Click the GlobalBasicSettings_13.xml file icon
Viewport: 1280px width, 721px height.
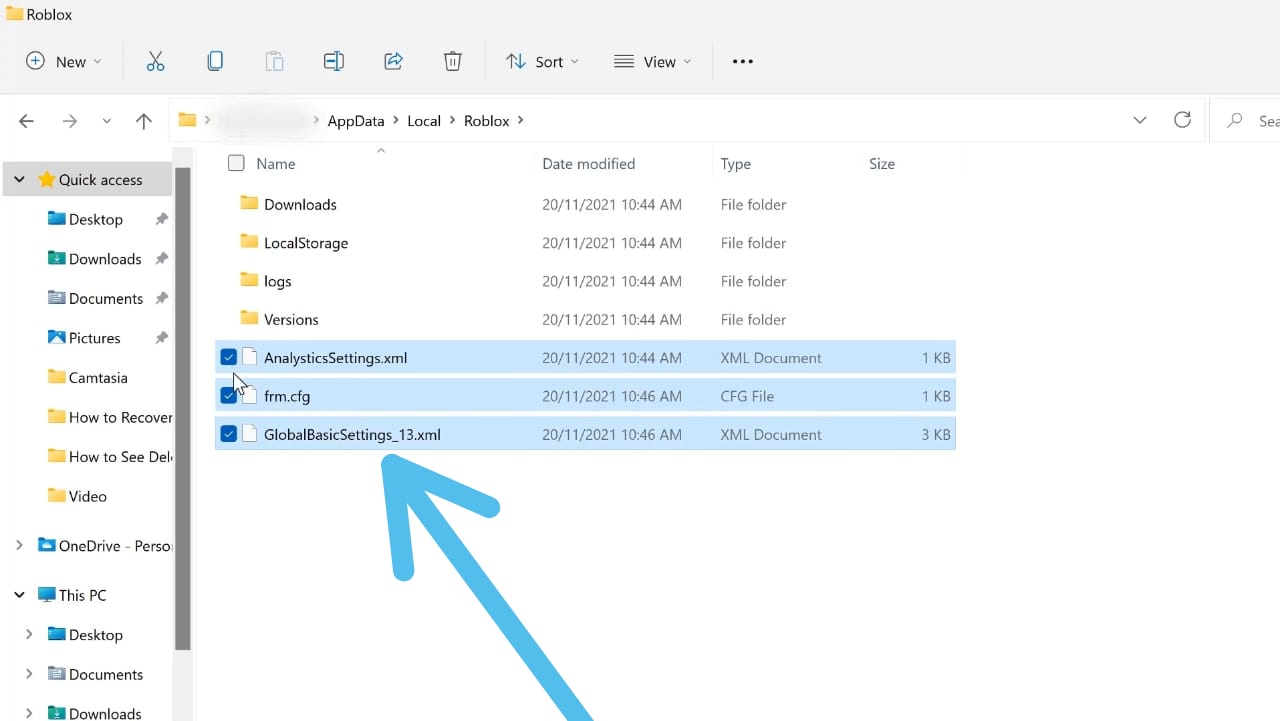(250, 434)
